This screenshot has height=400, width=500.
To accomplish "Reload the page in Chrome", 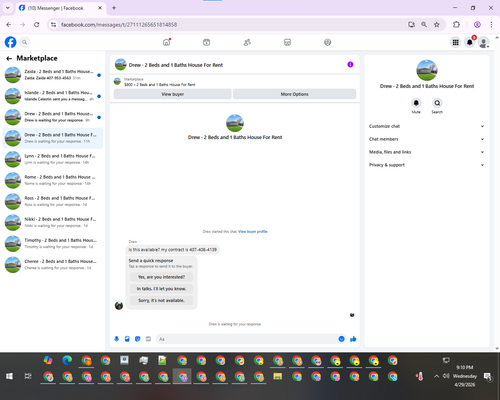I will pos(37,24).
